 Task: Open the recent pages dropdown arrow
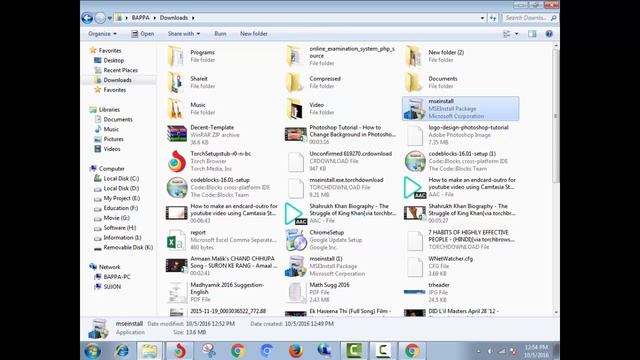coord(109,18)
